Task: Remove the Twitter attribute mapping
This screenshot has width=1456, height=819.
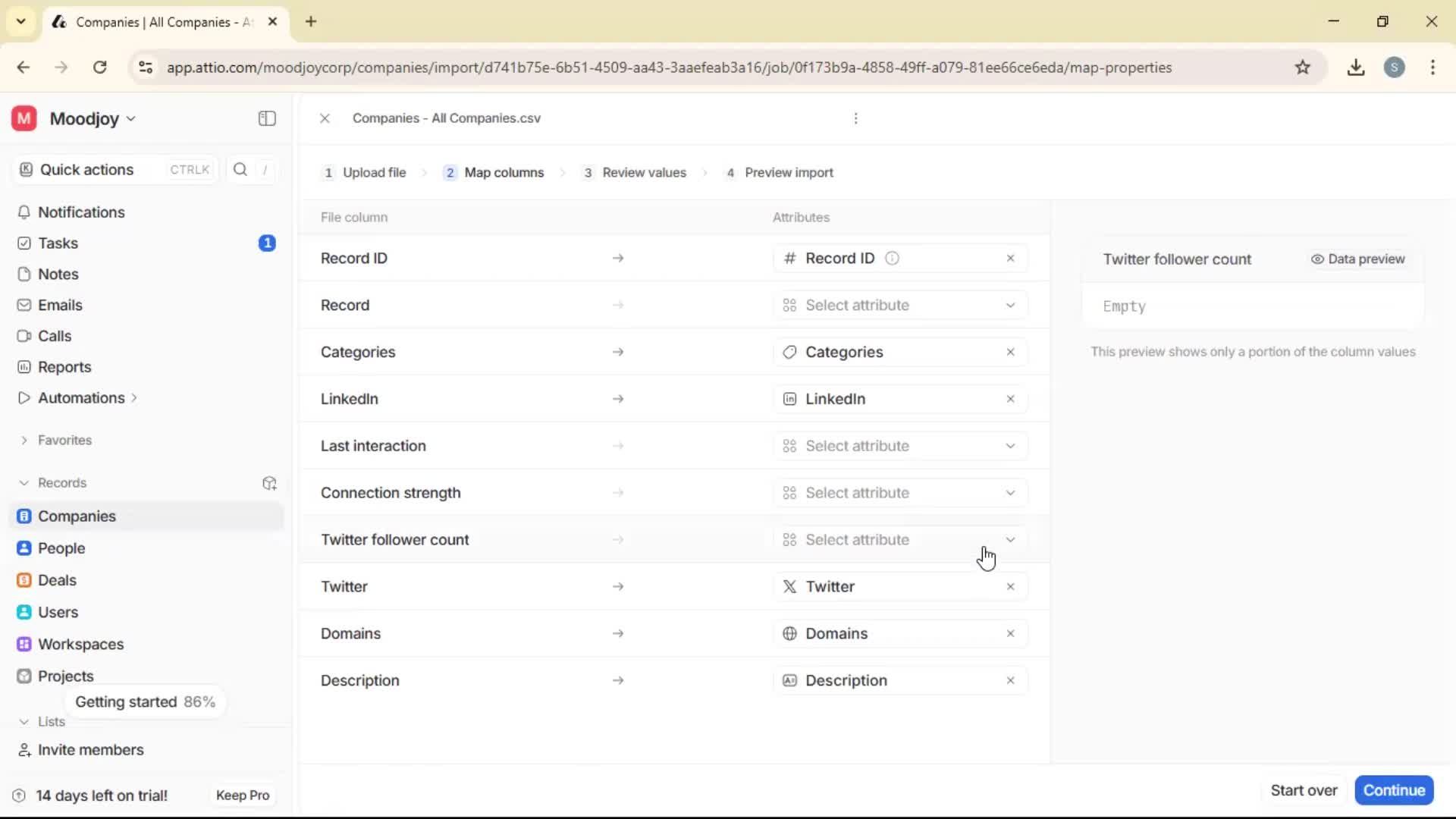Action: [1011, 586]
